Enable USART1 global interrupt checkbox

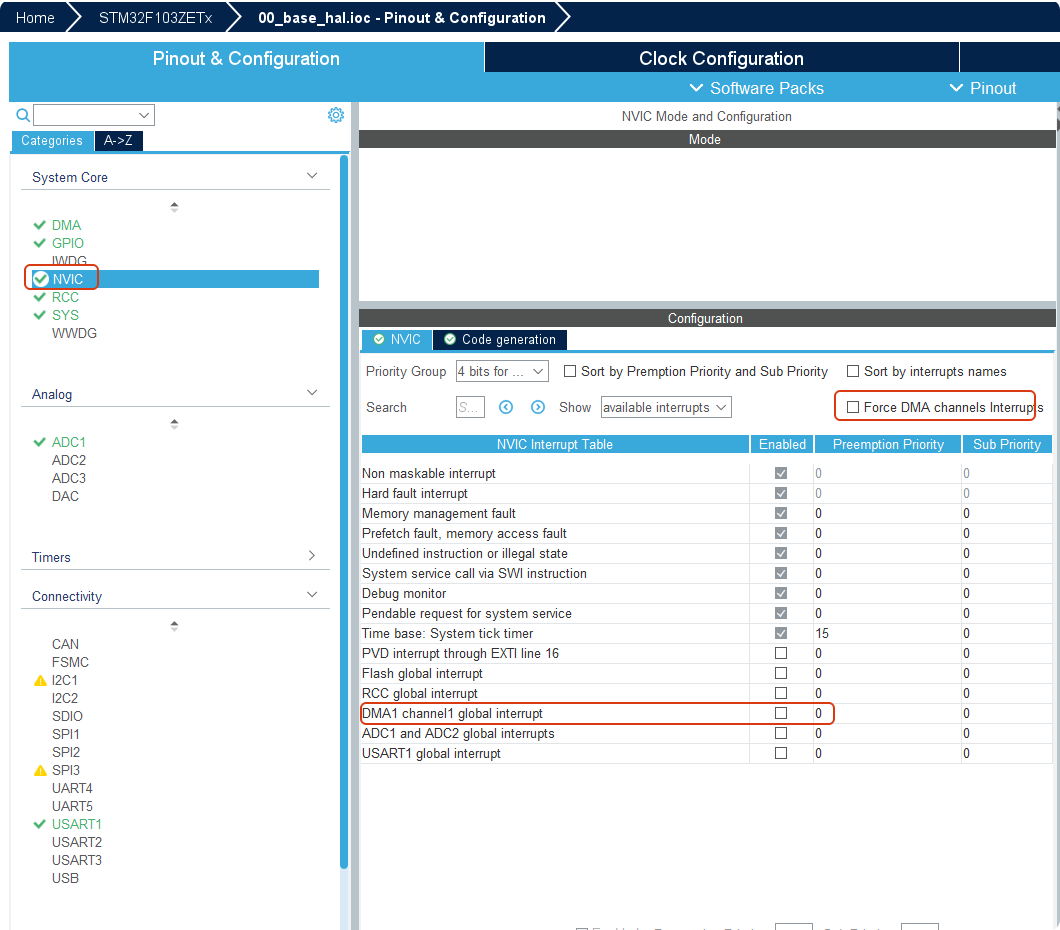781,753
